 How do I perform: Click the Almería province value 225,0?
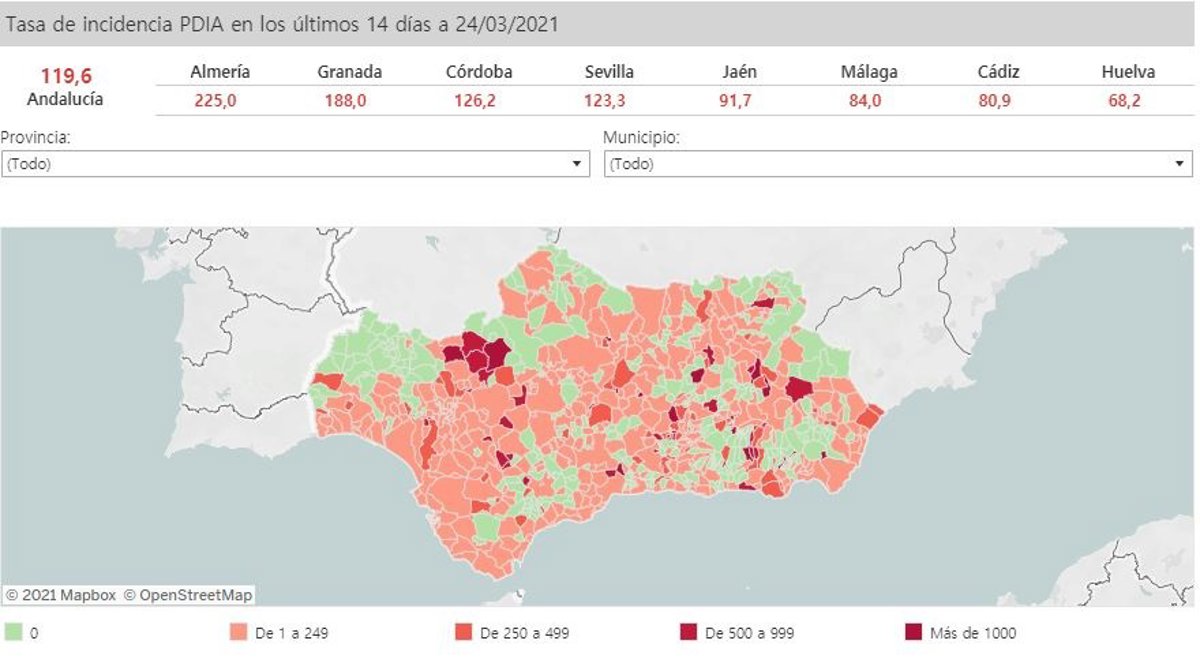(215, 100)
